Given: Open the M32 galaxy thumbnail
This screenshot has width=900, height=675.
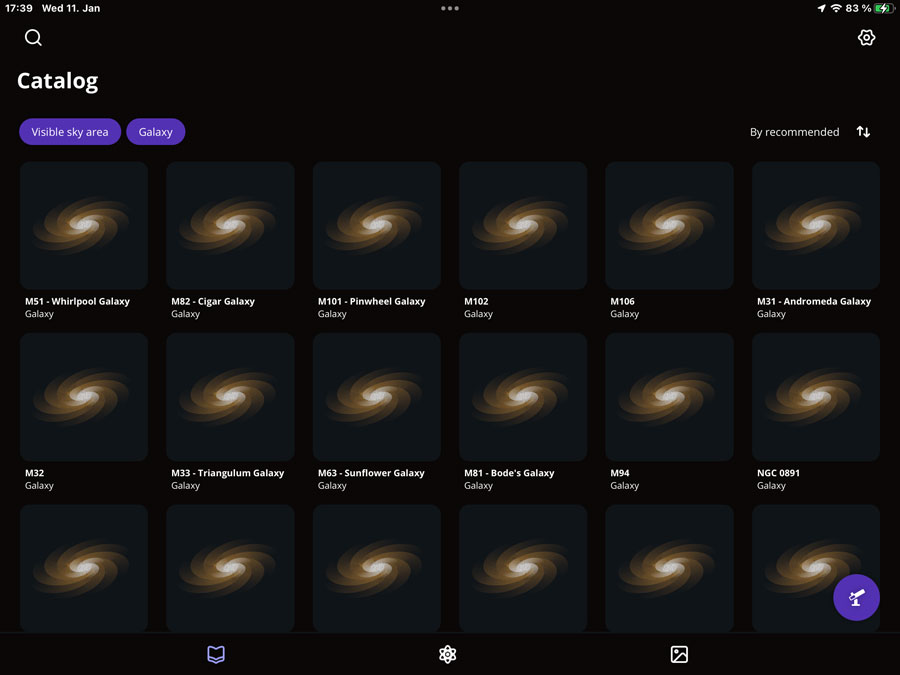Looking at the screenshot, I should click(x=84, y=397).
